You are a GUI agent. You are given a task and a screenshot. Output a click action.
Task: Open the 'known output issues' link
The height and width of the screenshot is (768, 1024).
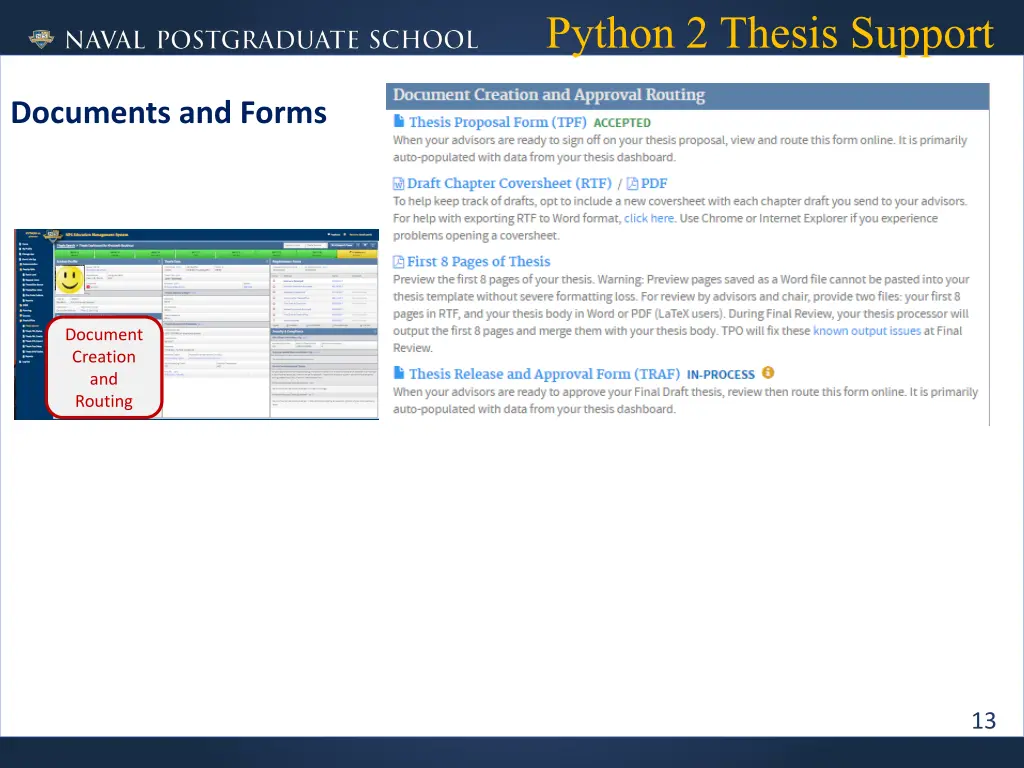click(867, 330)
